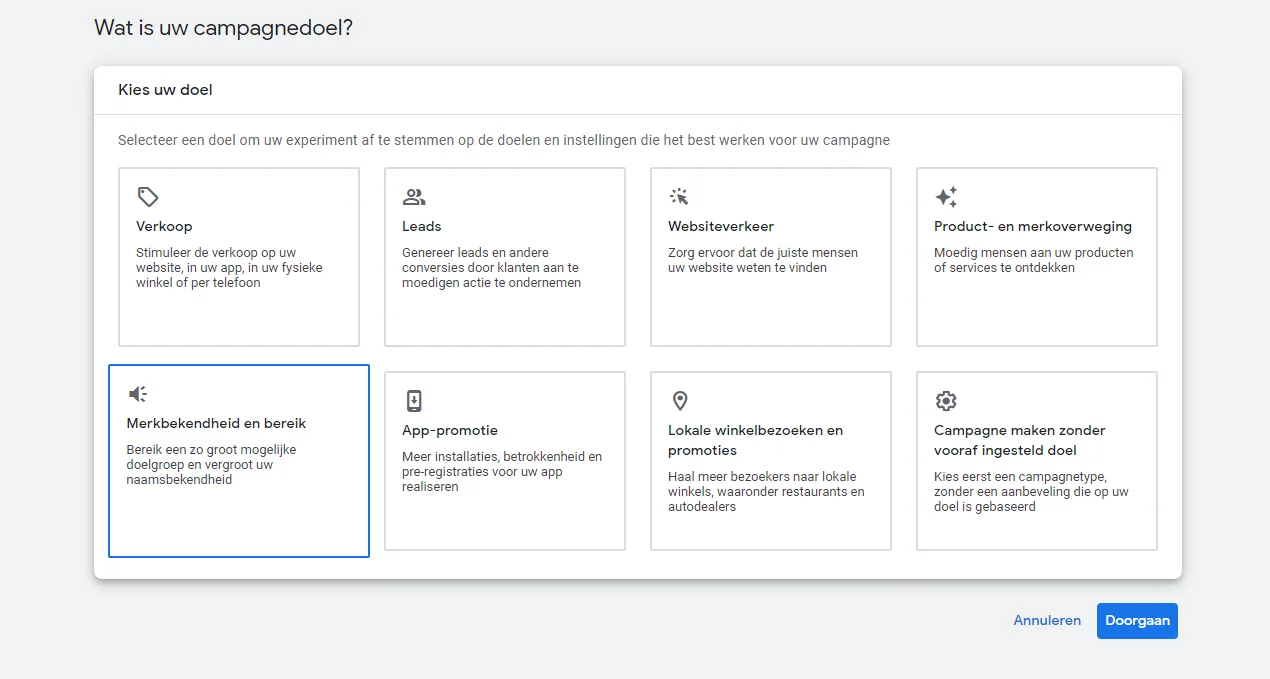The image size is (1270, 679).
Task: Click the Leads description about generating conversions
Action: pos(492,268)
